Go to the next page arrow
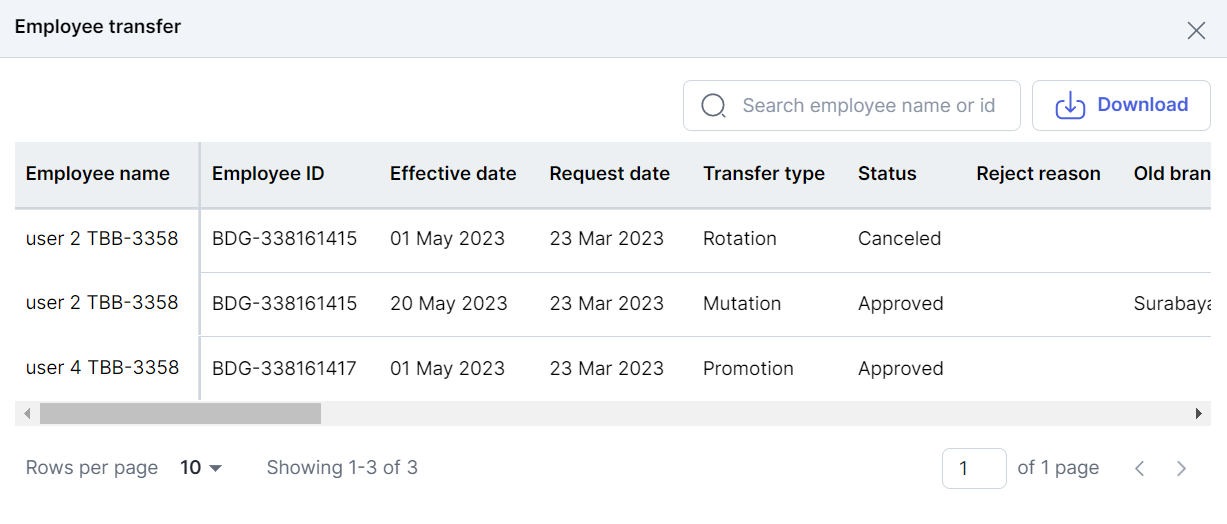 tap(1181, 468)
